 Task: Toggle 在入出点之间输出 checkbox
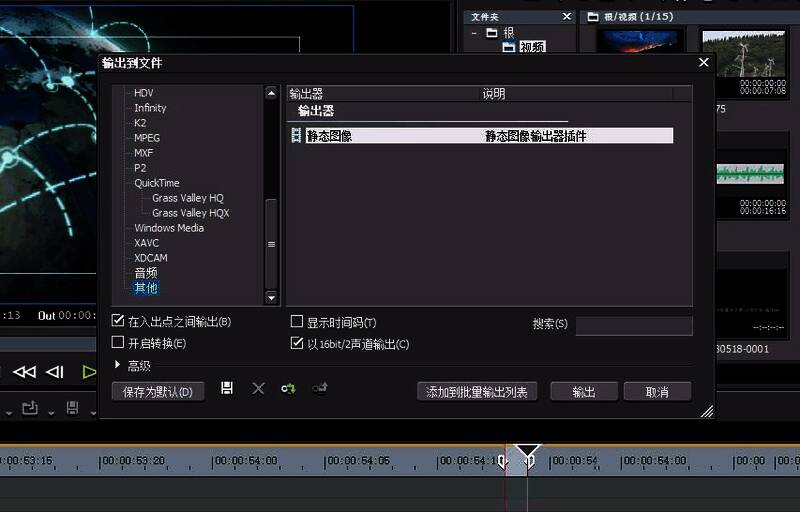(118, 320)
